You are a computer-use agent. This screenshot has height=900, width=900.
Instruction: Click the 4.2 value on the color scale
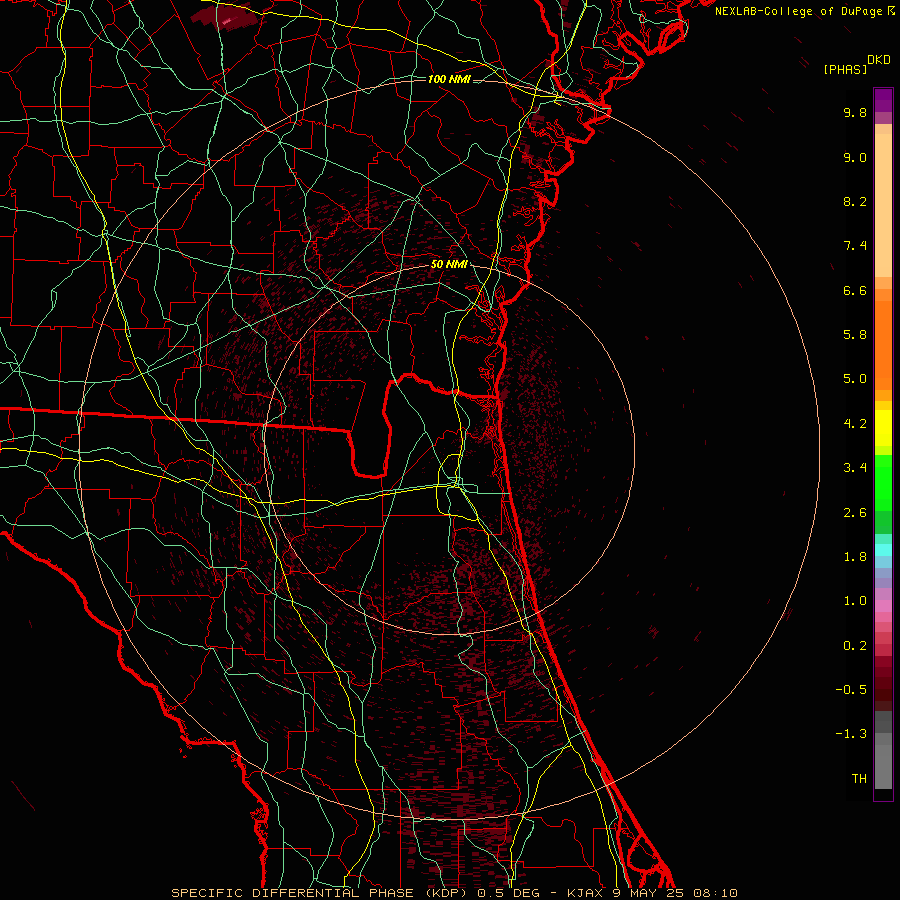pyautogui.click(x=855, y=424)
